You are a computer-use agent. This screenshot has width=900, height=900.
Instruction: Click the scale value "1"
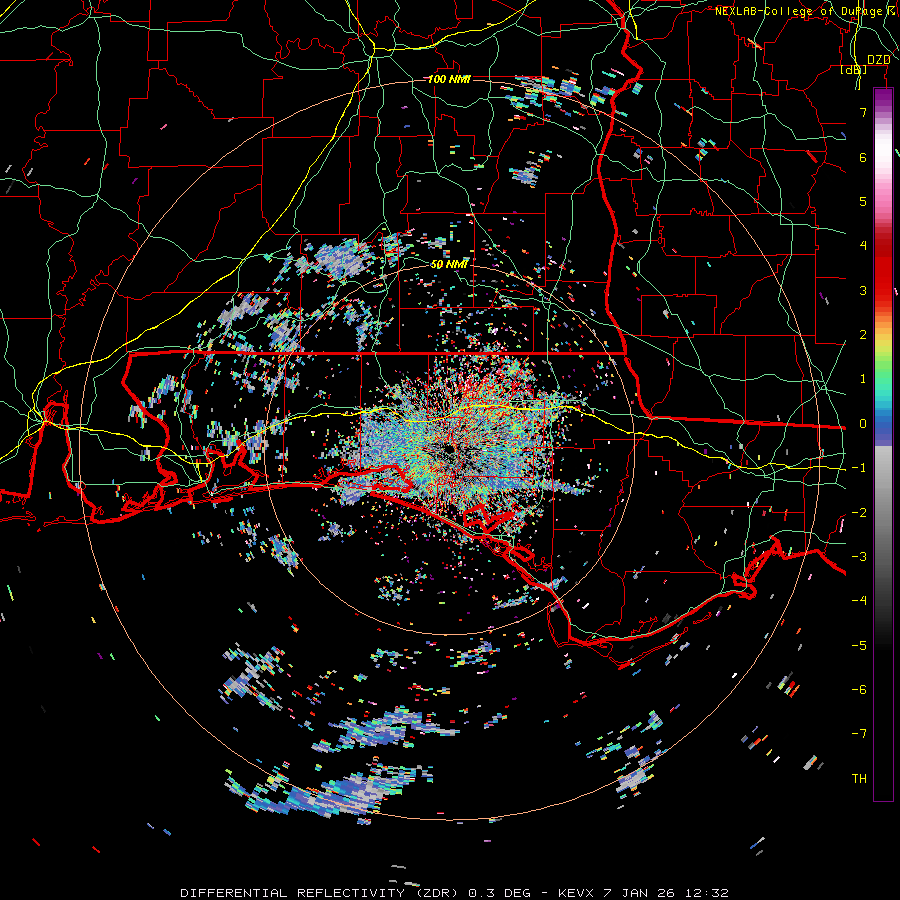(863, 379)
